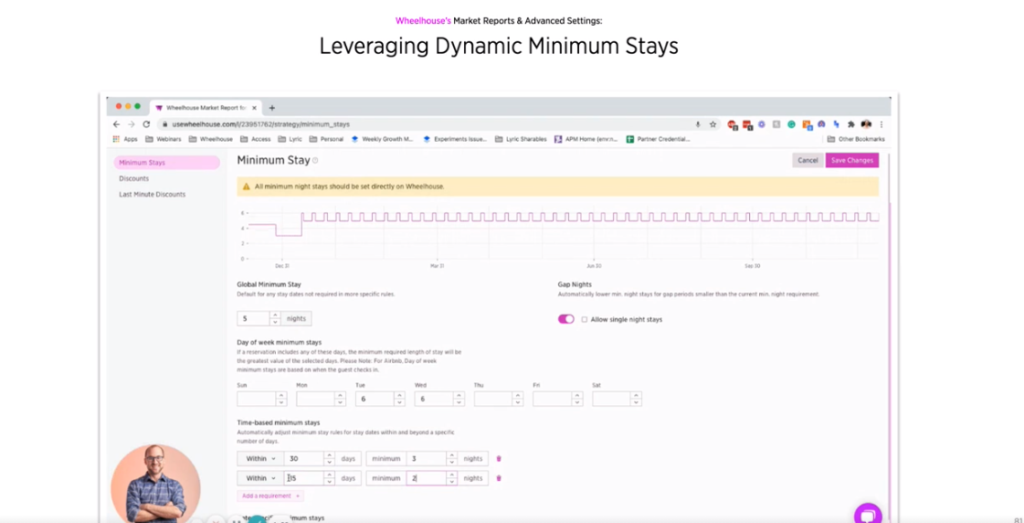1024x523 pixels.
Task: Open the Apps grid shortcut
Action: 125,139
